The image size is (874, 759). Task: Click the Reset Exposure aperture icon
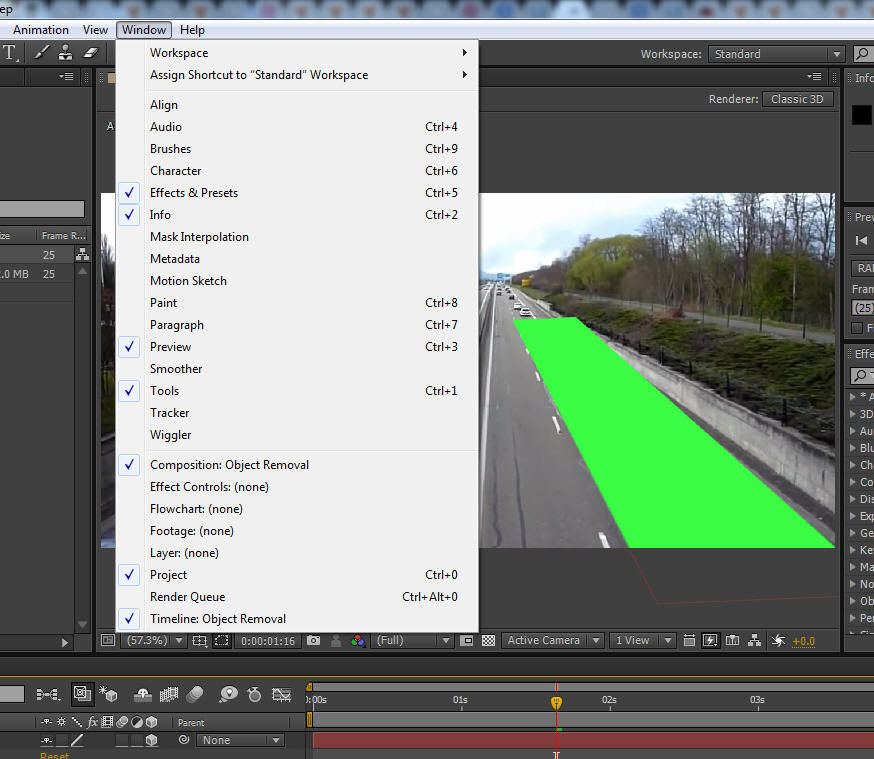point(778,641)
